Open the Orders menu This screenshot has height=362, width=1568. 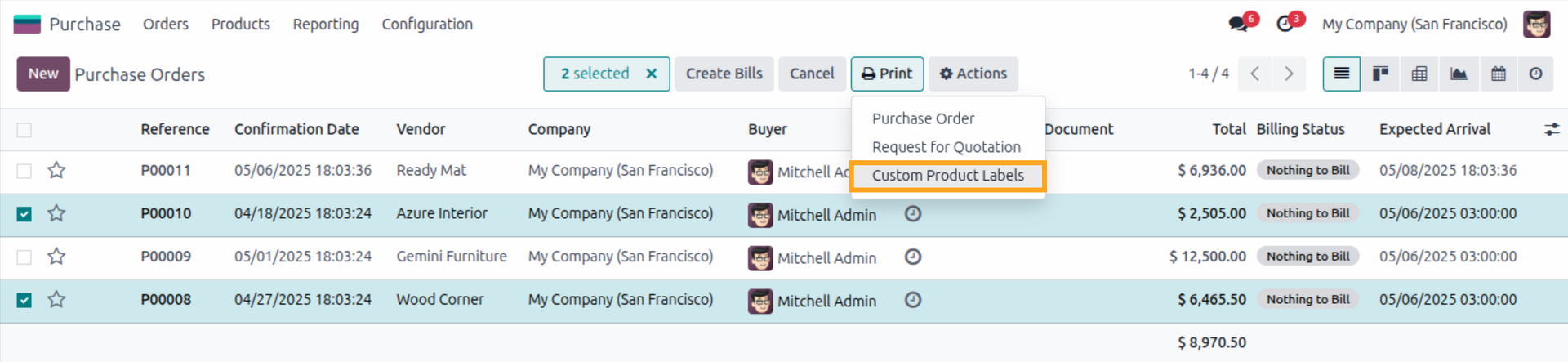point(166,24)
